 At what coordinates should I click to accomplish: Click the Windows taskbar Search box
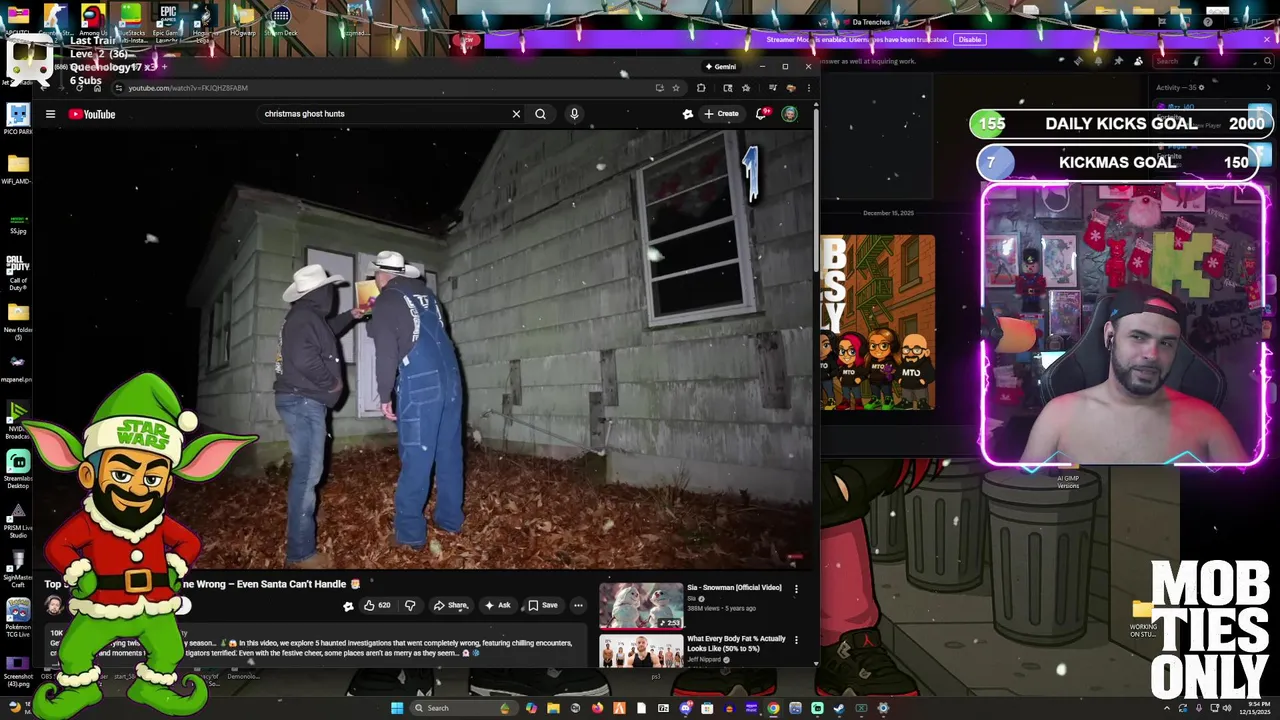tap(464, 708)
